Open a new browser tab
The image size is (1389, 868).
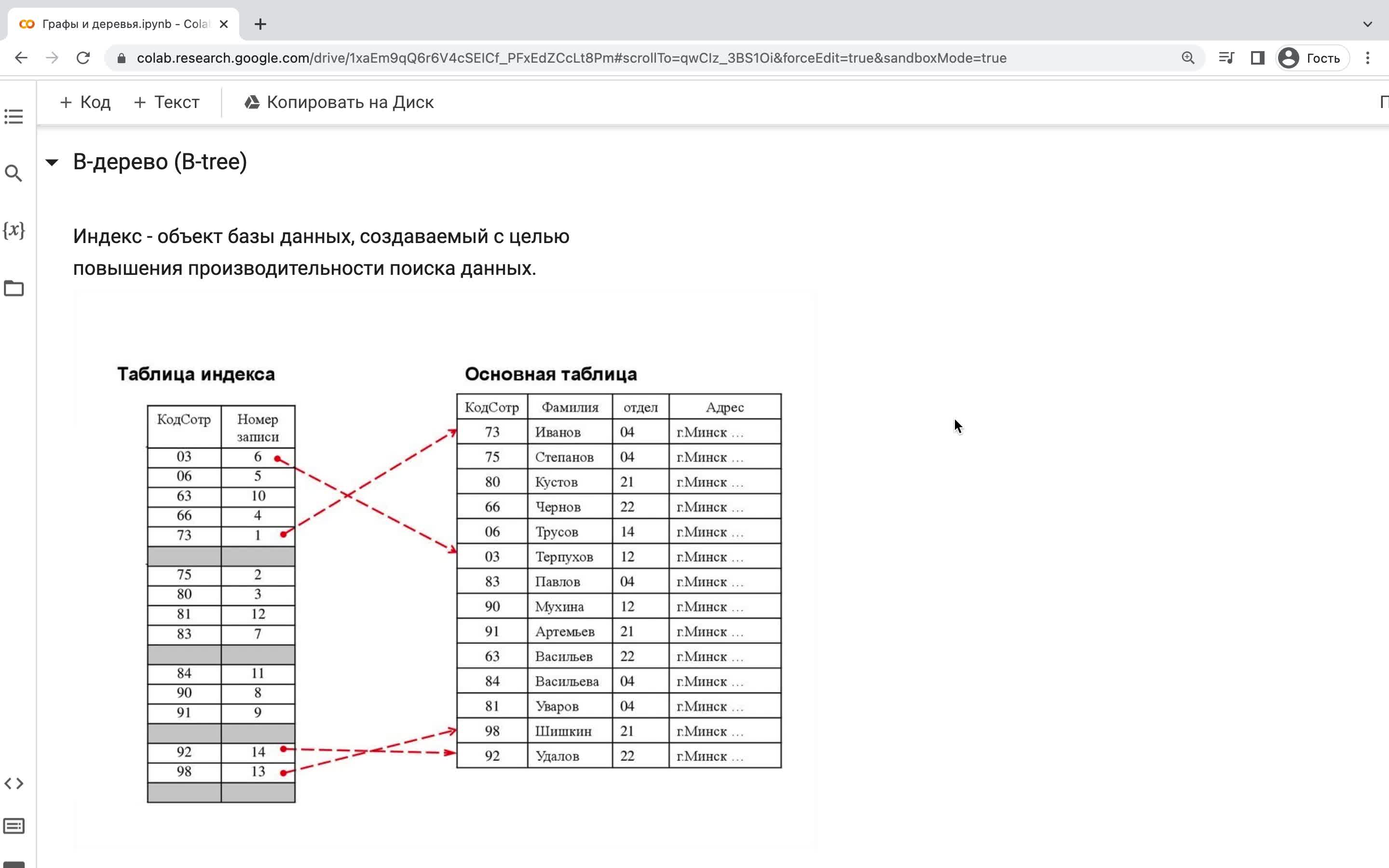tap(260, 24)
